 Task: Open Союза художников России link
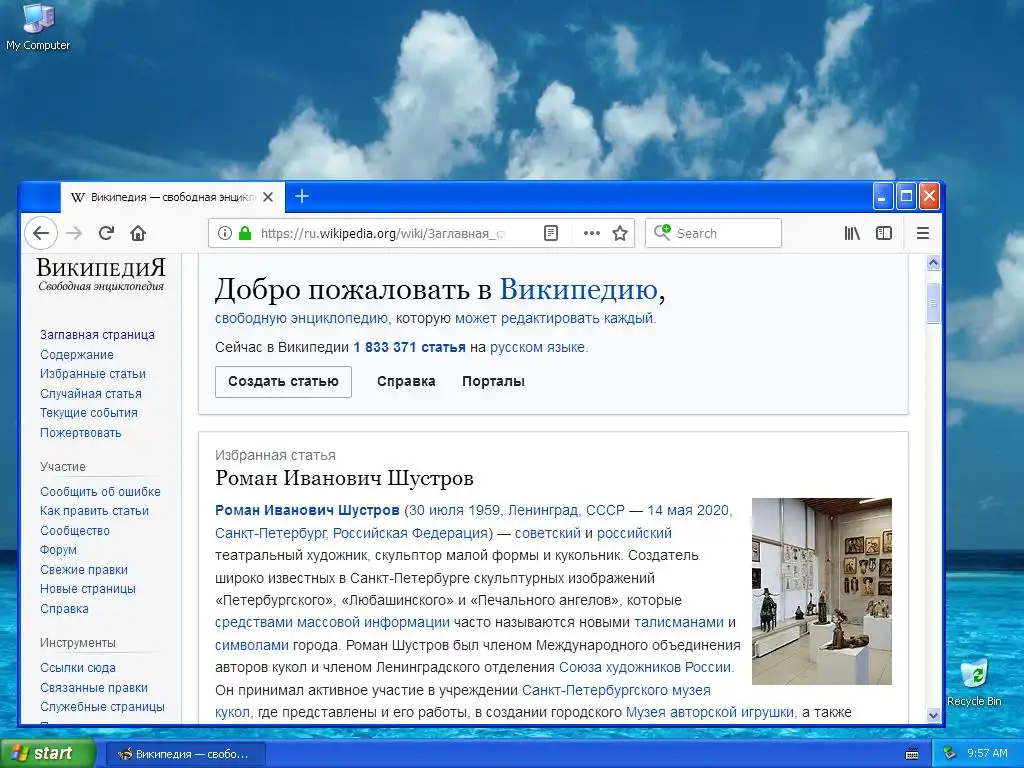click(645, 667)
